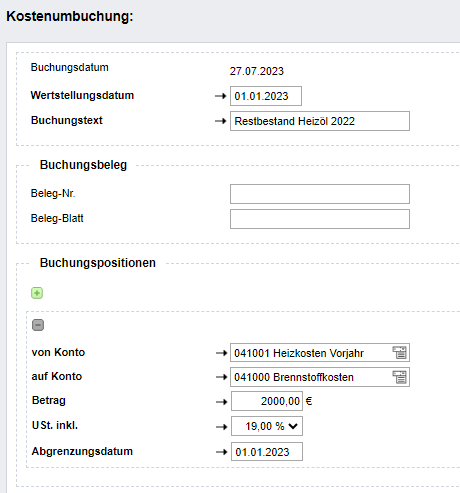Screen dimensions: 460x493
Task: Click the € symbol next to Betrag
Action: 309,401
